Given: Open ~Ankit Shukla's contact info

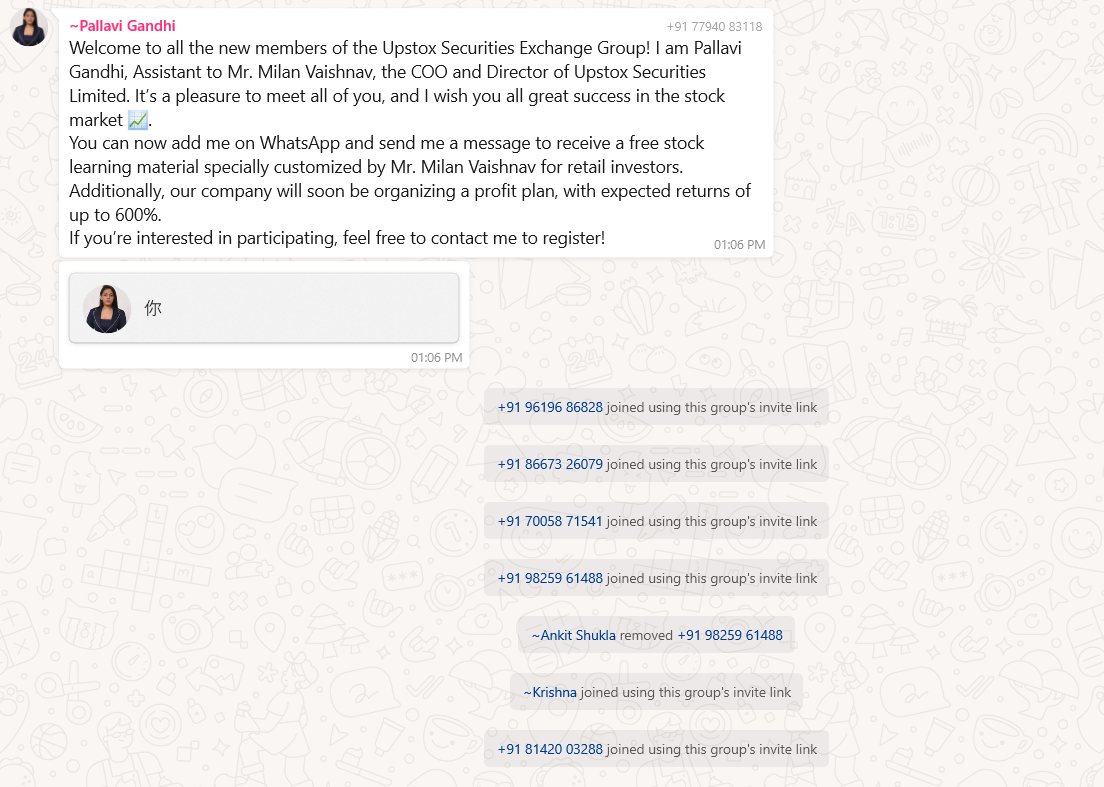Looking at the screenshot, I should click(573, 635).
